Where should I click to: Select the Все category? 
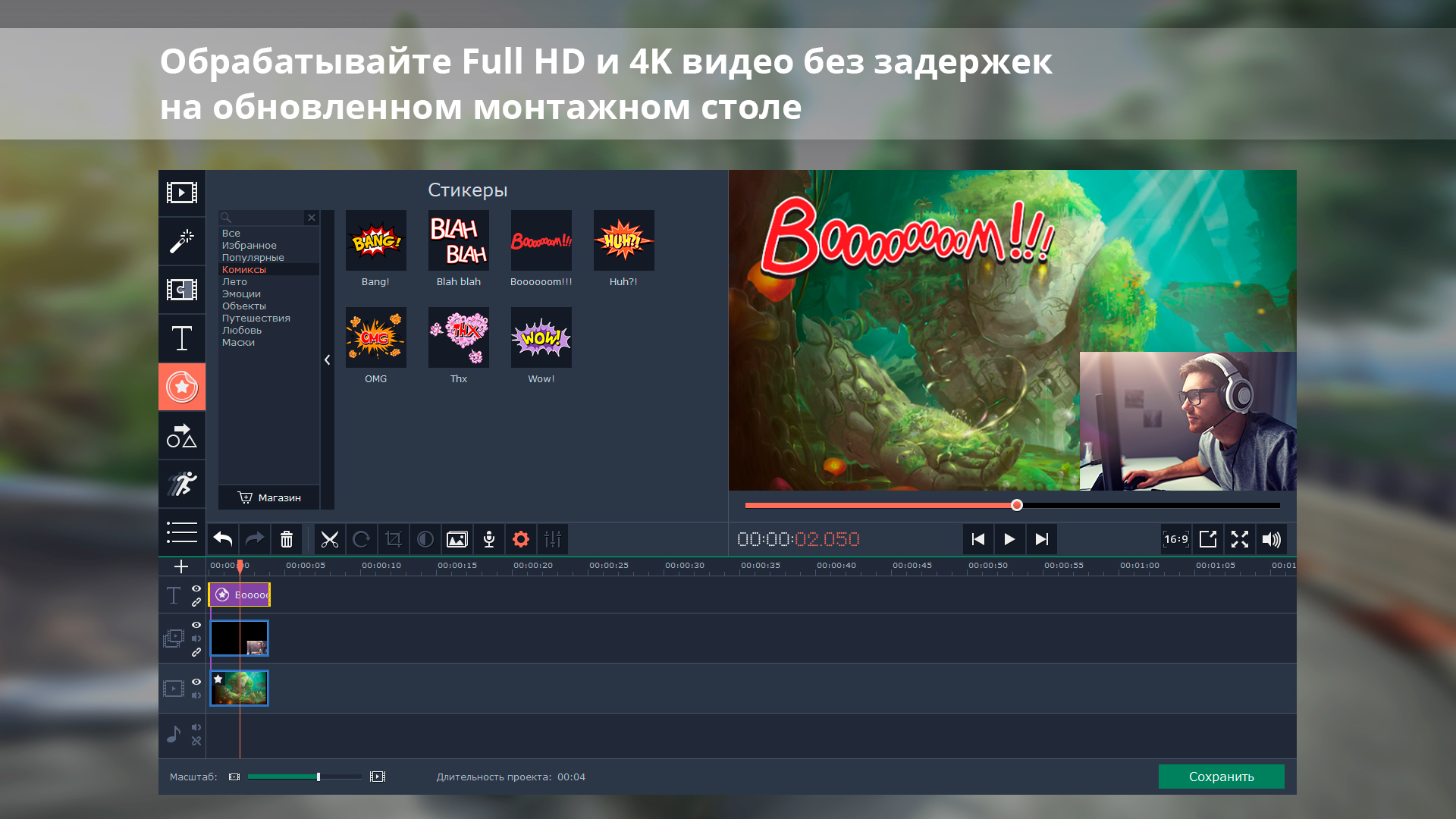(x=231, y=234)
